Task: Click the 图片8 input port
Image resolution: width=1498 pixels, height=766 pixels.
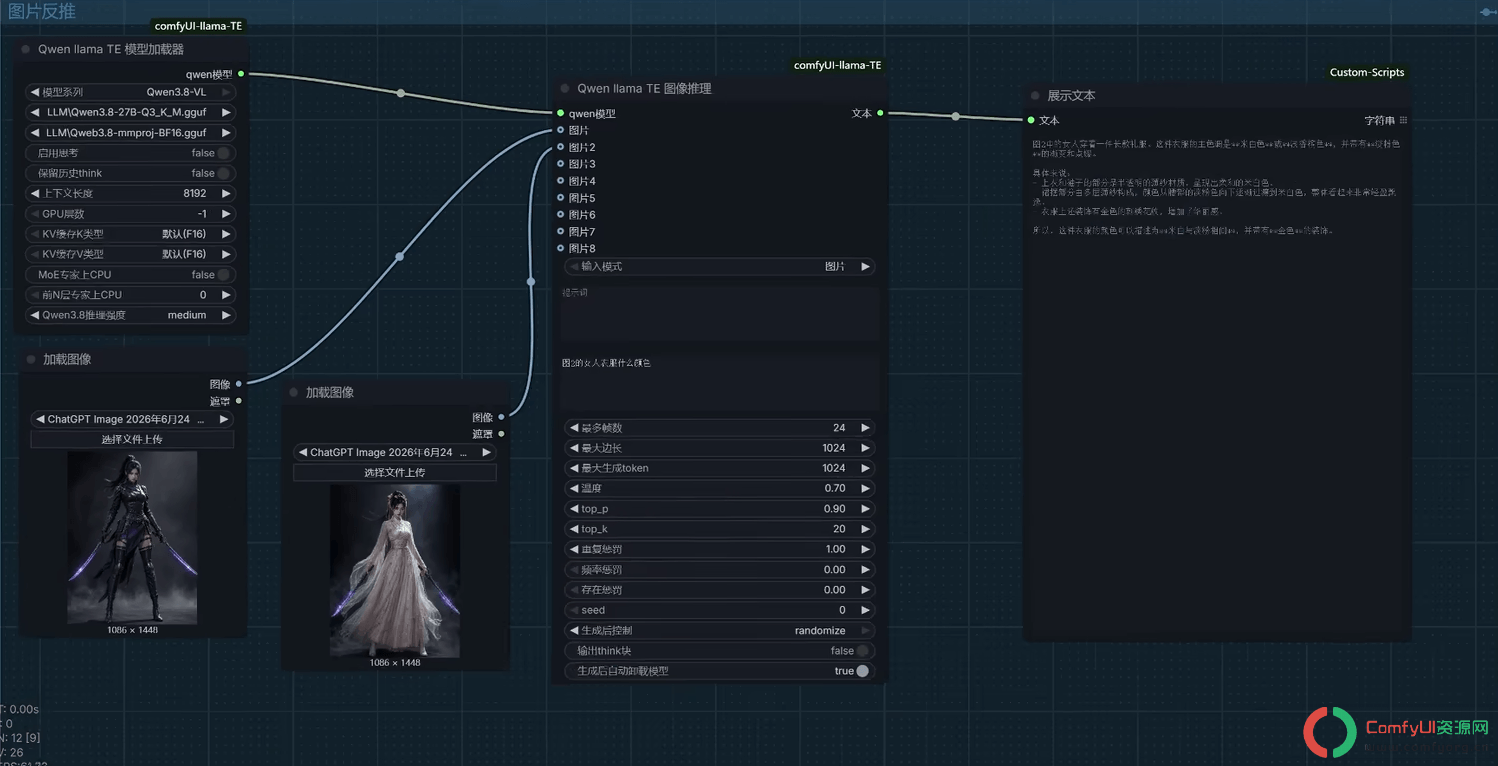Action: 561,248
